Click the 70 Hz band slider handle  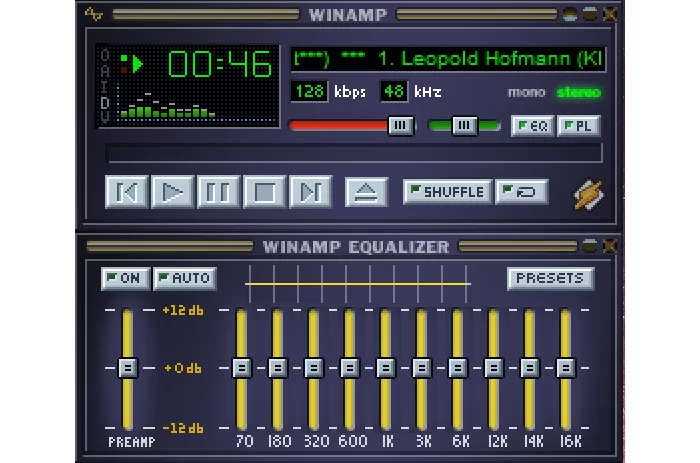click(x=242, y=368)
